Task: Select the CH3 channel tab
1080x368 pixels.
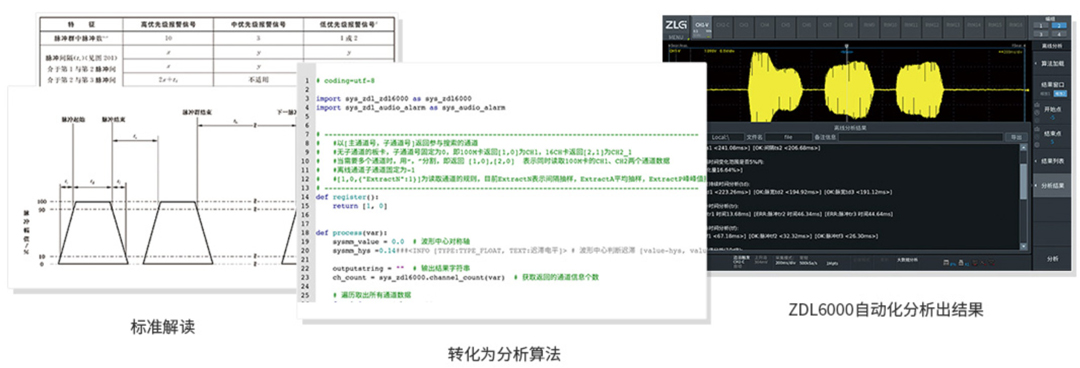Action: (x=744, y=27)
